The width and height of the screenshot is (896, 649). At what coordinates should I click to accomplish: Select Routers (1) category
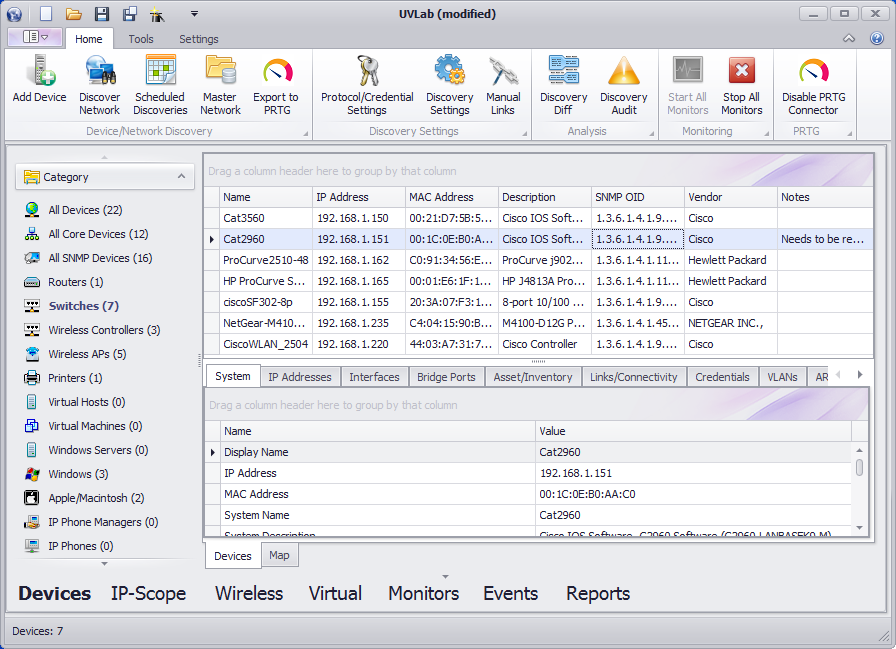(x=76, y=282)
